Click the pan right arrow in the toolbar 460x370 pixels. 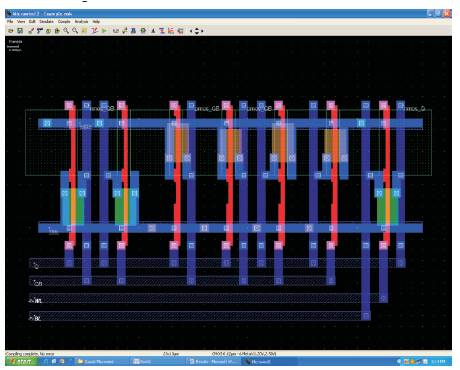[x=202, y=31]
